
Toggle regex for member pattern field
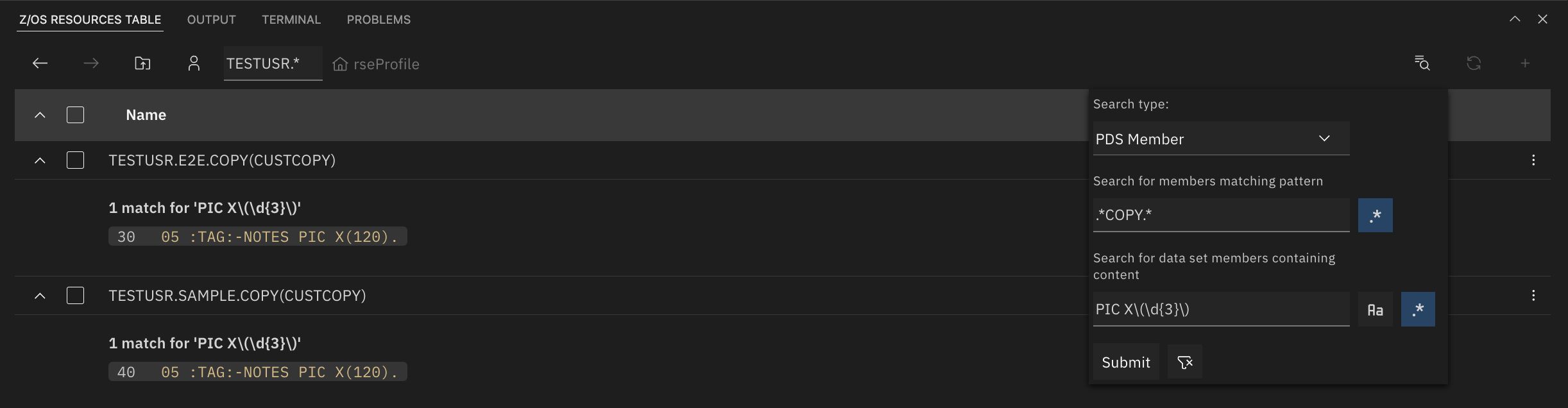tap(1375, 216)
